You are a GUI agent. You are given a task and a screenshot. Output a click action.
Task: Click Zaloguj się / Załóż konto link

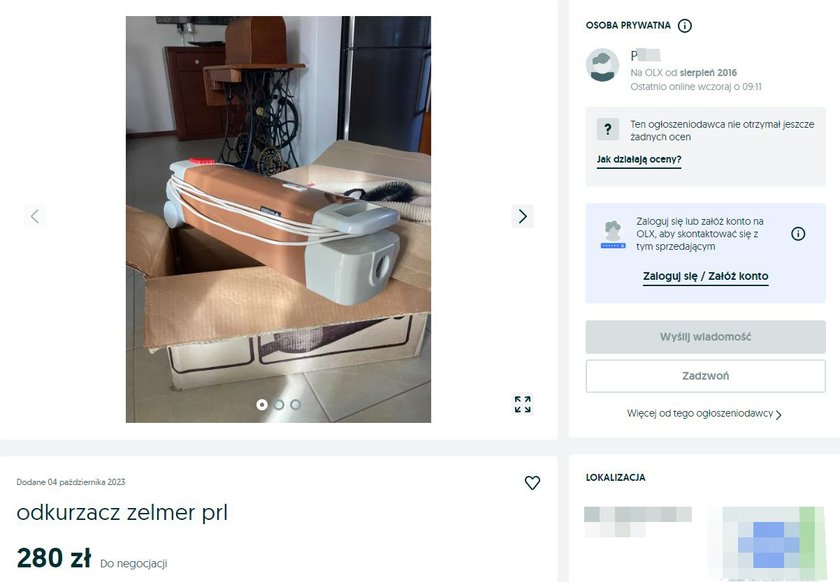706,276
